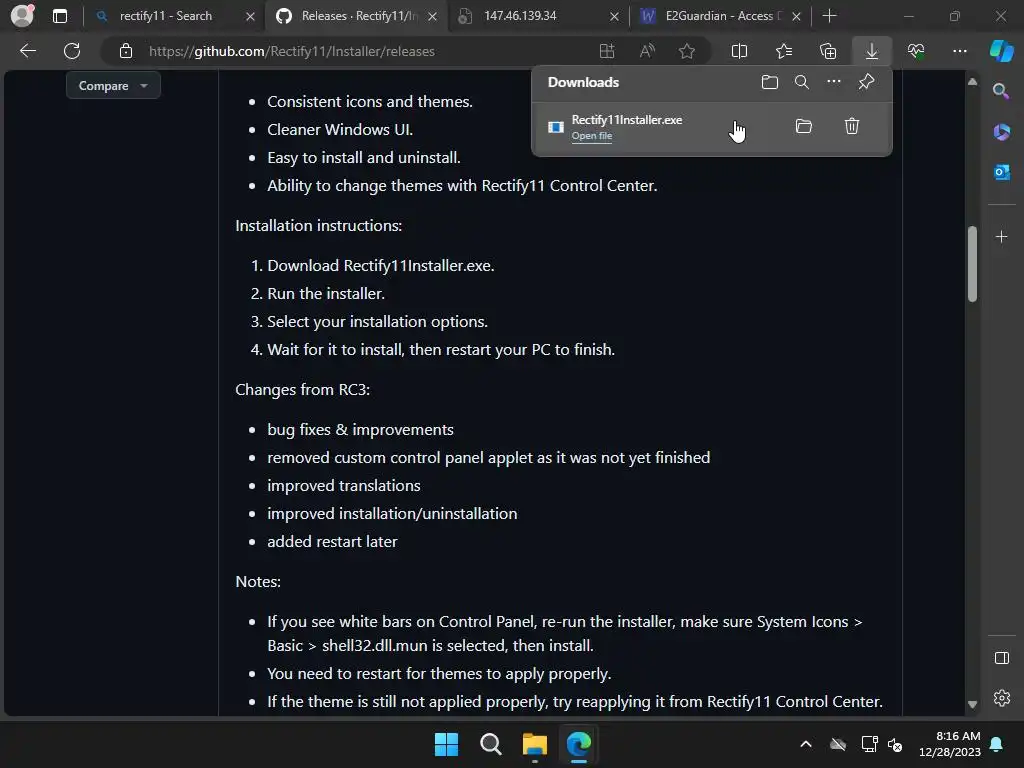Toggle split screen view
Image resolution: width=1024 pixels, height=768 pixels.
[x=739, y=51]
